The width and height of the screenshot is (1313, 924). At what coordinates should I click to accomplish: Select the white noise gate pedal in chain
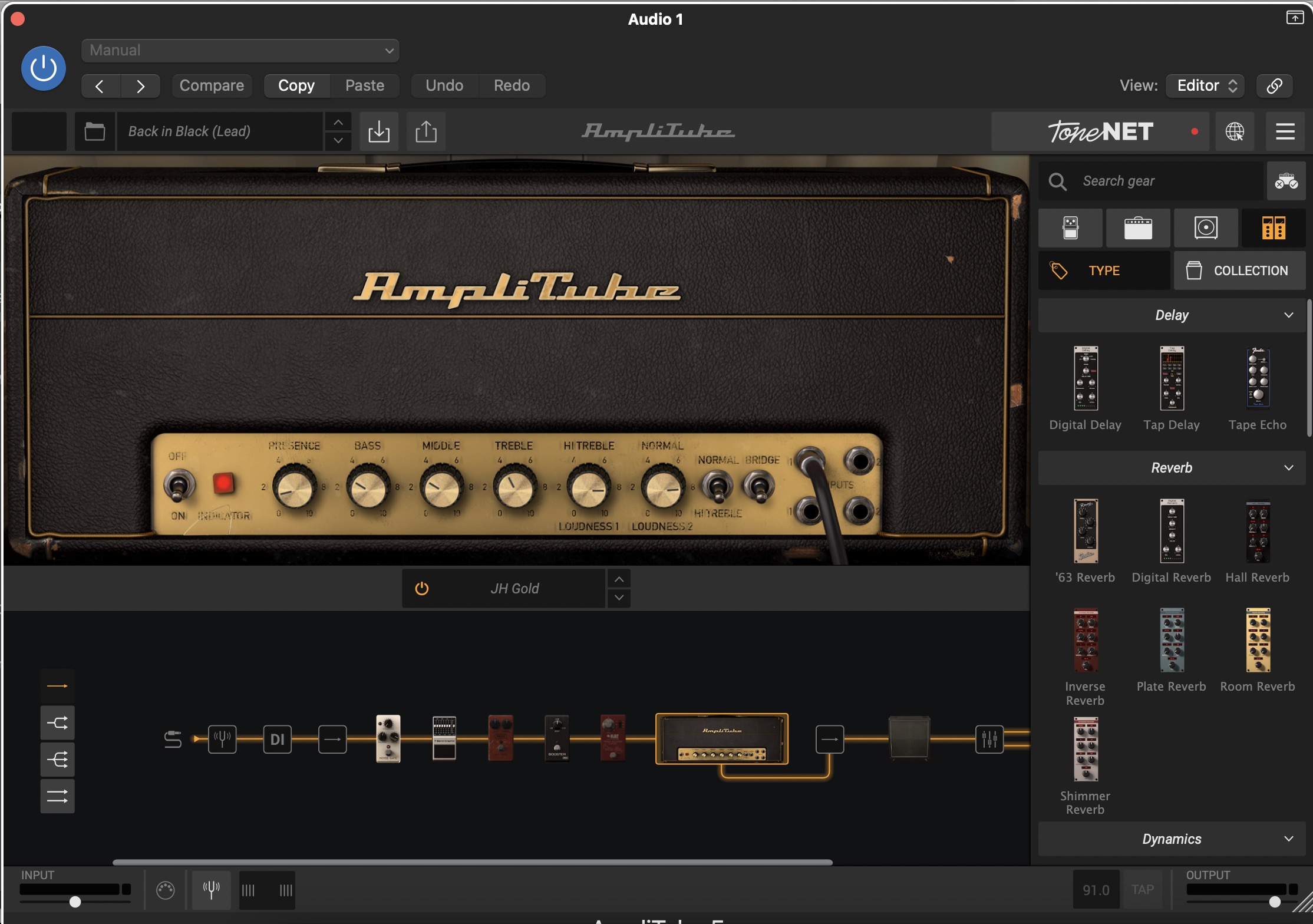388,739
